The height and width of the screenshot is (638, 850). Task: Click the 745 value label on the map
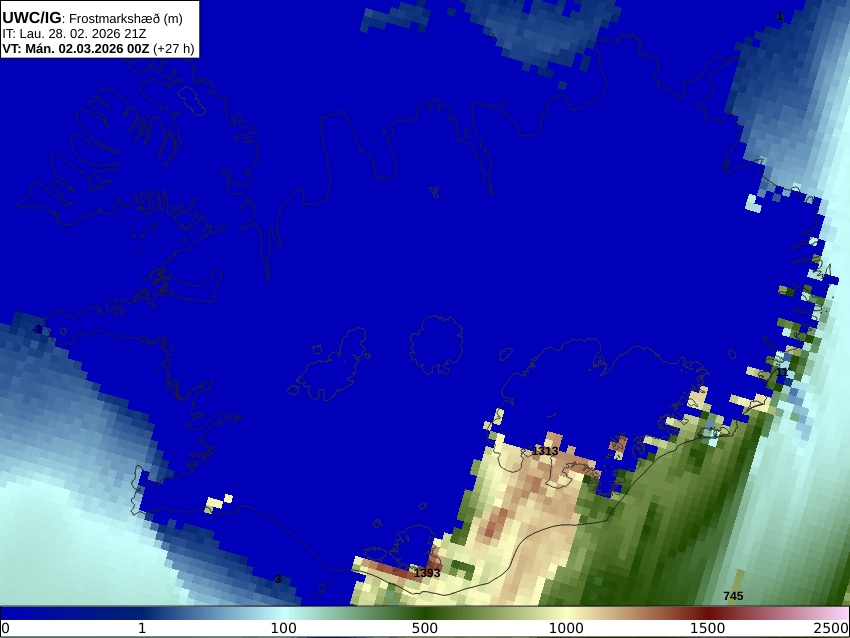click(x=733, y=596)
